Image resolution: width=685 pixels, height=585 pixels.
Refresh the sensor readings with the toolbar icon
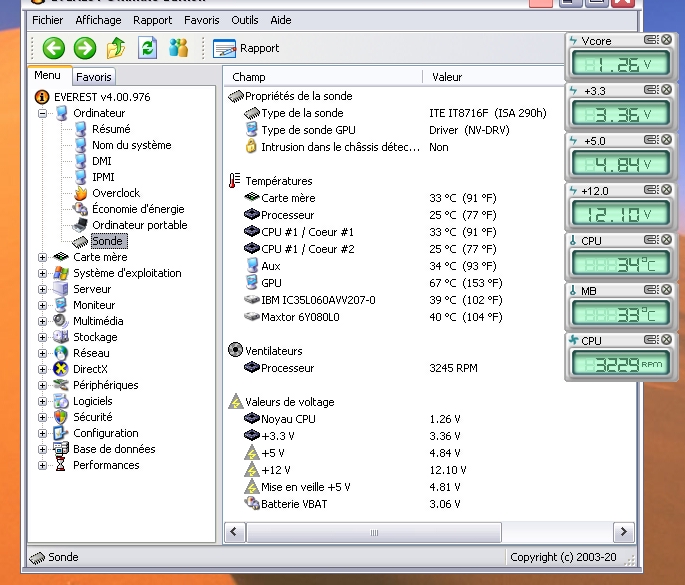(147, 47)
